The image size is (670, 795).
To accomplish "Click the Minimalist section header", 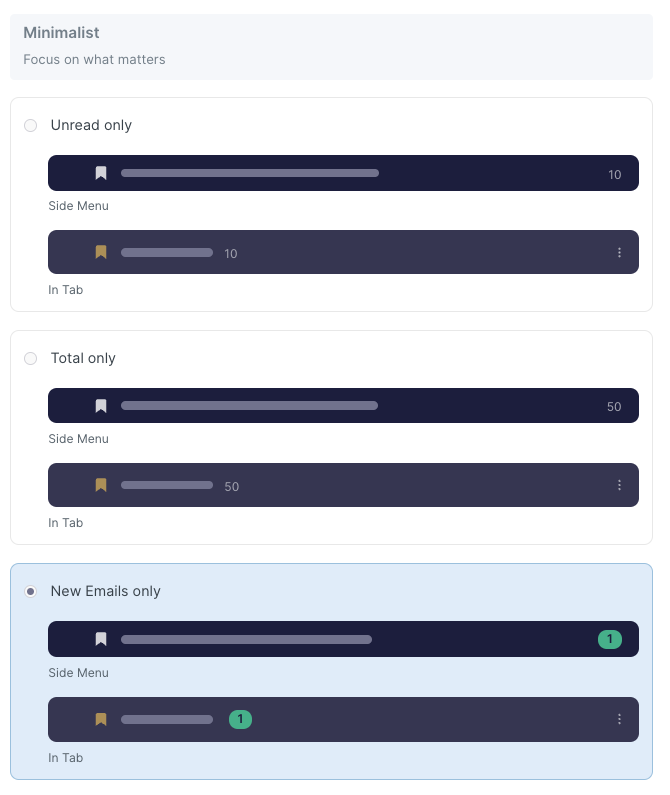I will (61, 33).
